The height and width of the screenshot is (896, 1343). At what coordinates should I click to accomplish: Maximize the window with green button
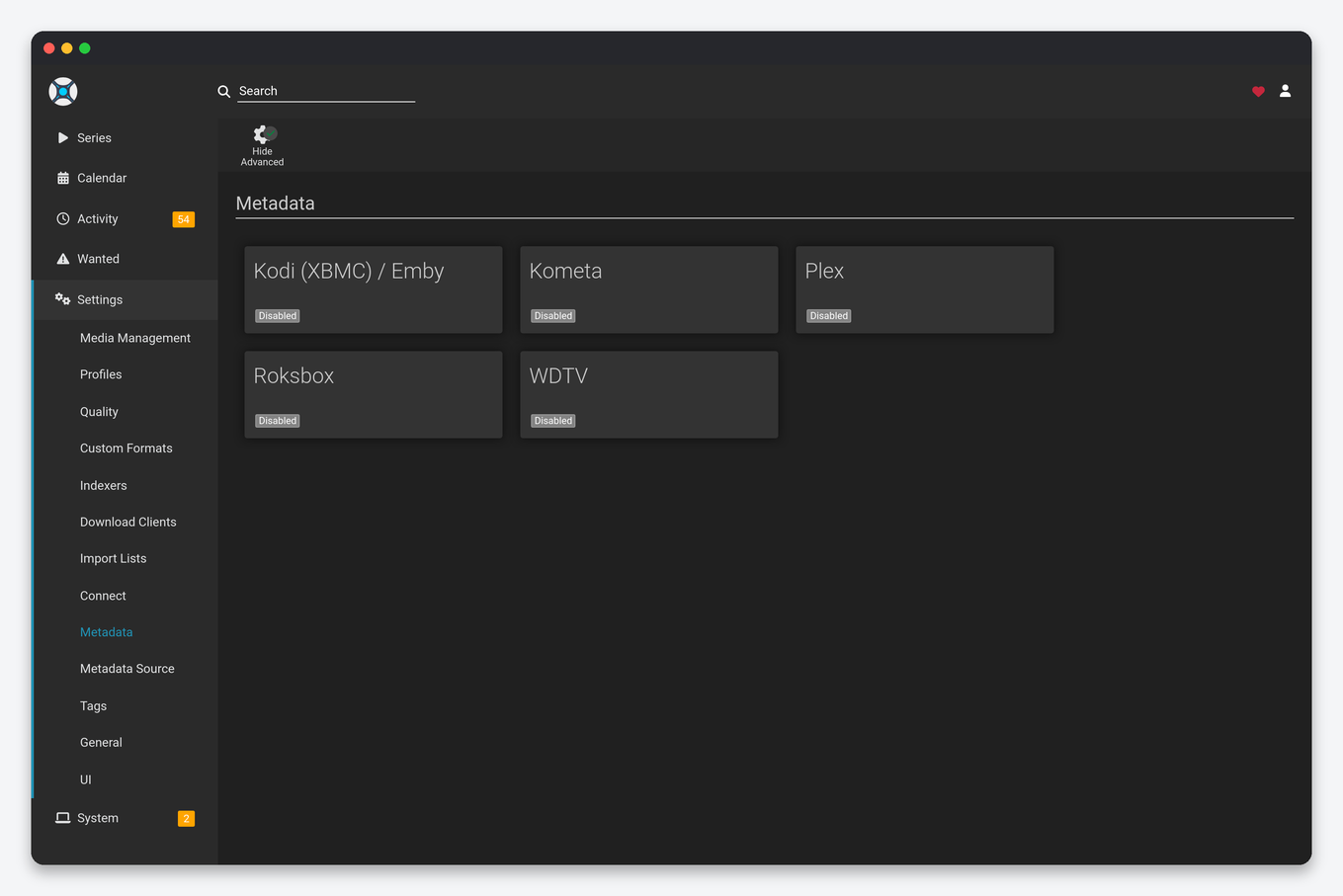[85, 48]
